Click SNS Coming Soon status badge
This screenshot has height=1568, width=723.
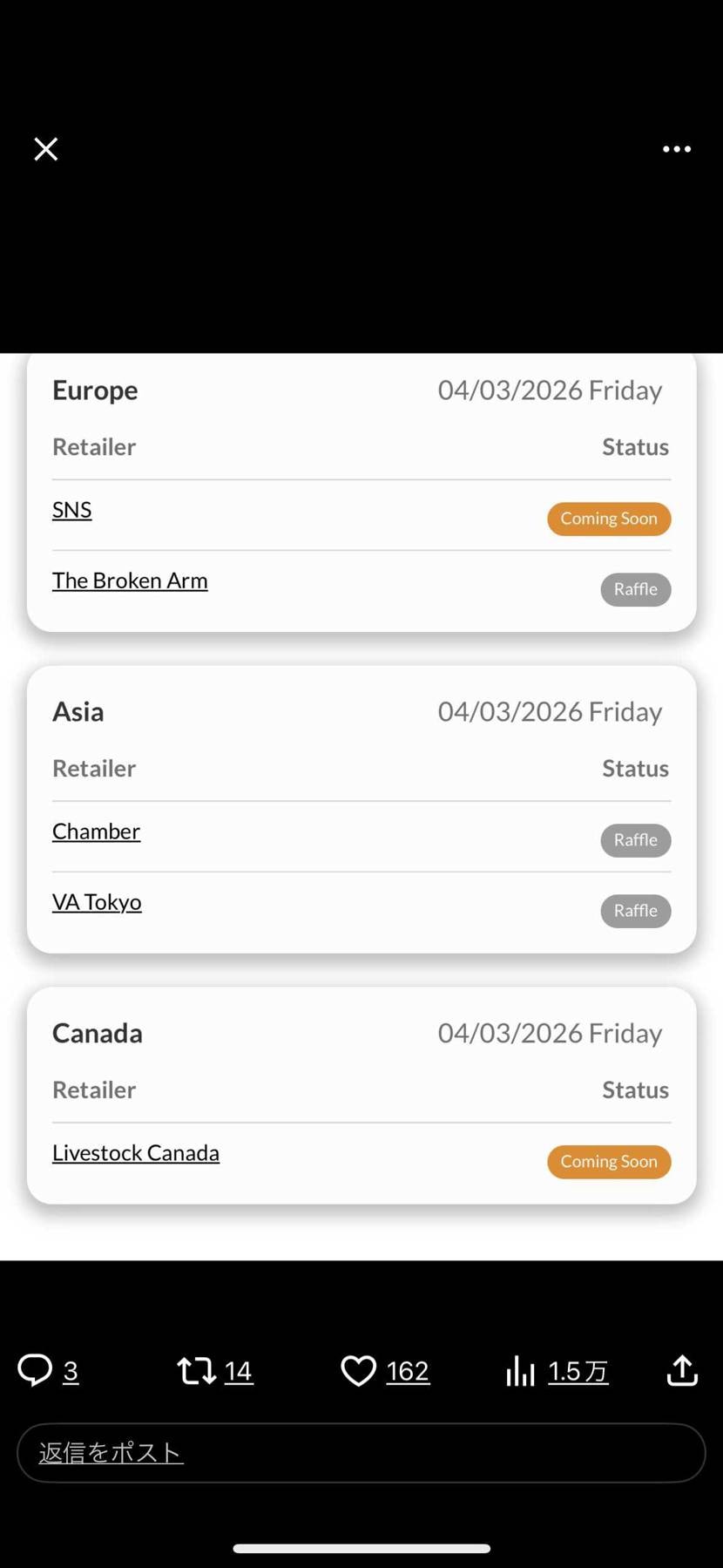click(609, 519)
